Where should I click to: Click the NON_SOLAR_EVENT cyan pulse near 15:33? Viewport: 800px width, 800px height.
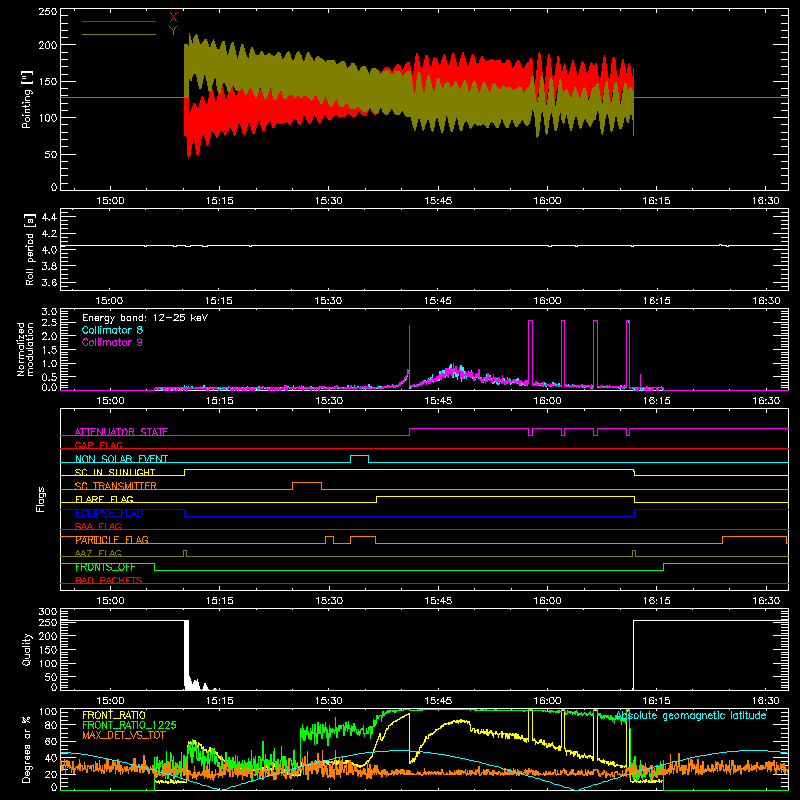pyautogui.click(x=360, y=459)
